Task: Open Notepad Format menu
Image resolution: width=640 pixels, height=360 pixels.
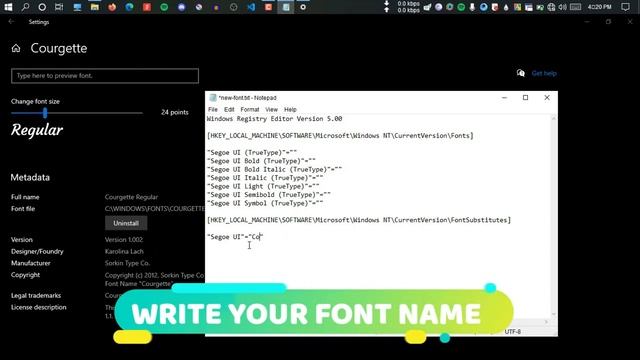Action: (x=250, y=109)
